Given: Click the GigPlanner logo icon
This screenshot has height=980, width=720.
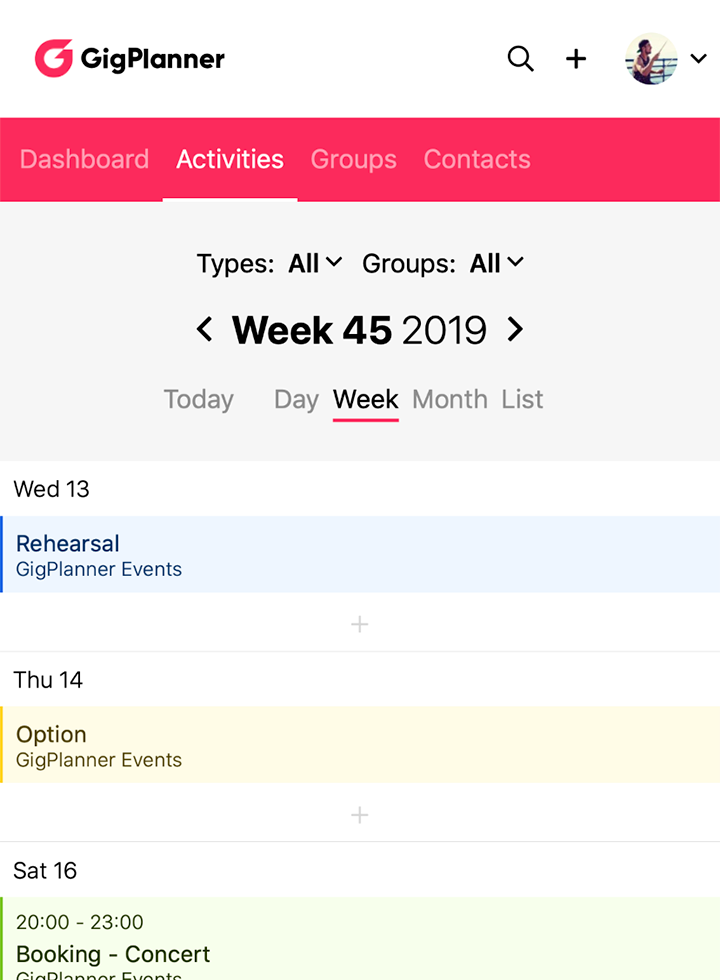Looking at the screenshot, I should click(x=54, y=59).
